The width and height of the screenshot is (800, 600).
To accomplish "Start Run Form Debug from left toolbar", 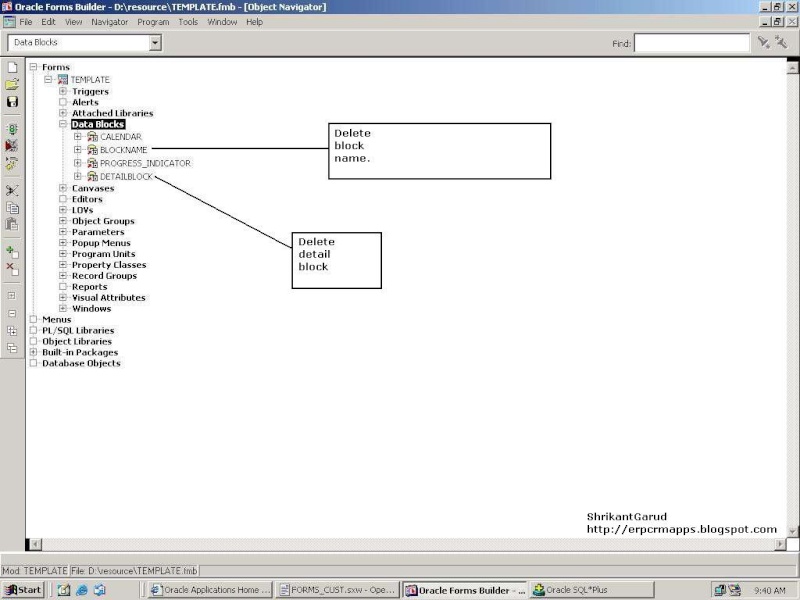I will coord(12,146).
